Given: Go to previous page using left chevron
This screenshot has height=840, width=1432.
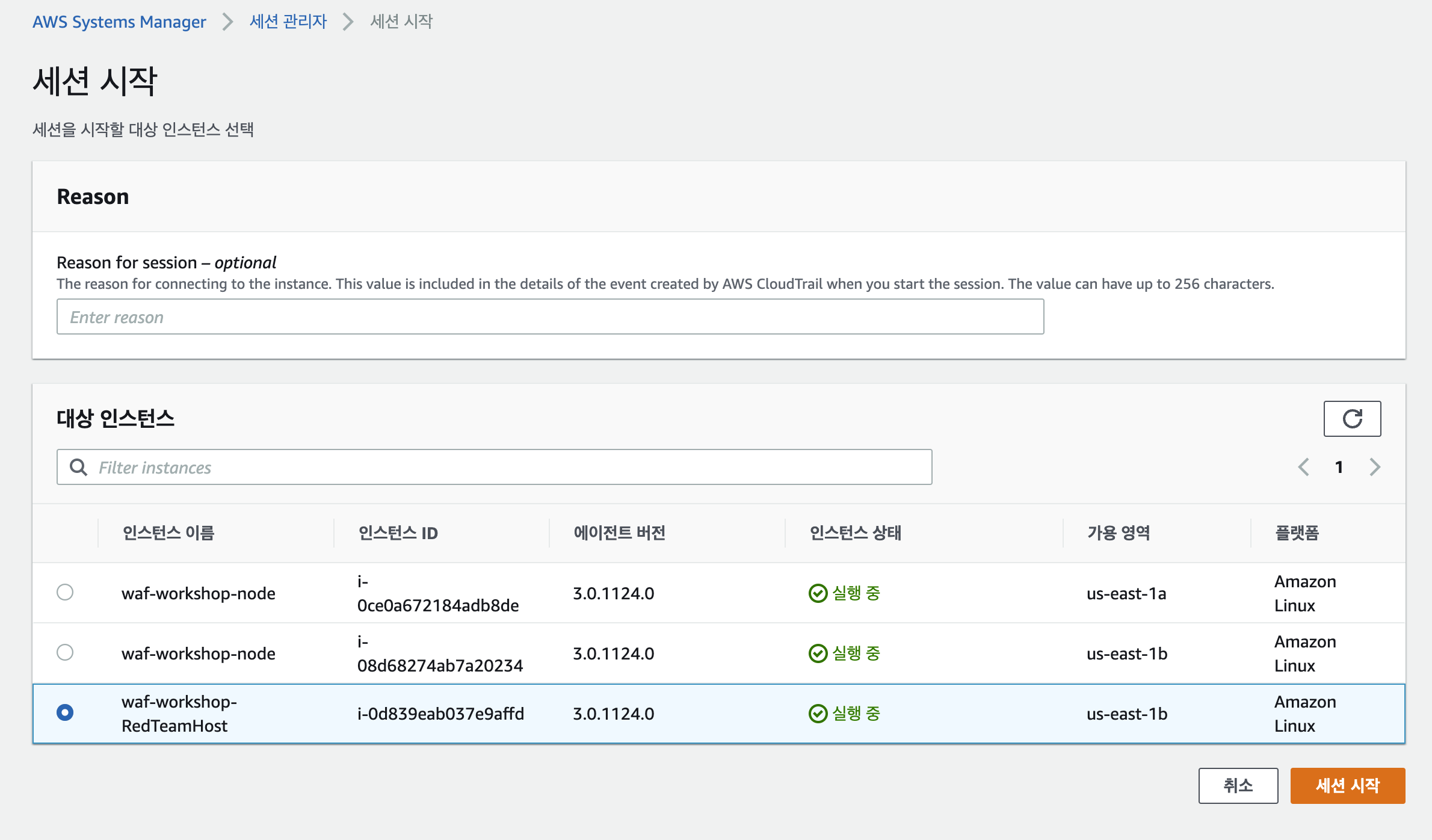Looking at the screenshot, I should coord(1303,467).
